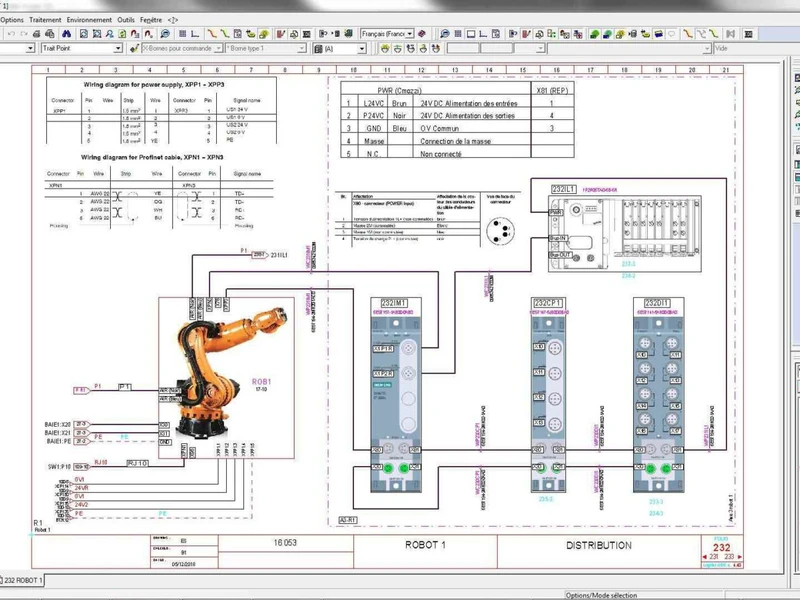
Task: Click the ROB1 label
Action: 261,382
